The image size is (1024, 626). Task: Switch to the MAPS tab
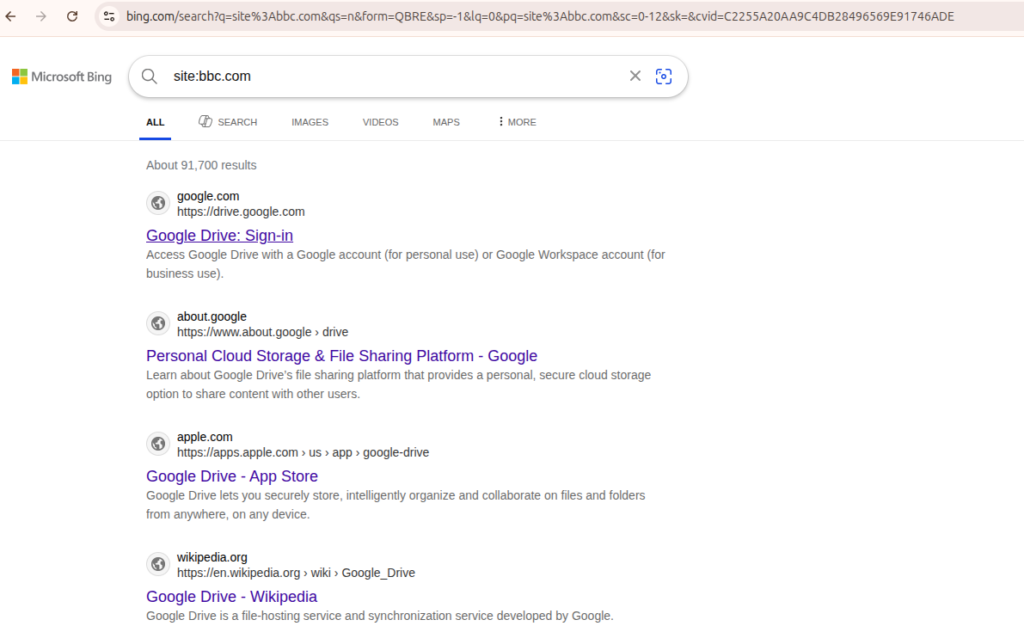(x=446, y=121)
